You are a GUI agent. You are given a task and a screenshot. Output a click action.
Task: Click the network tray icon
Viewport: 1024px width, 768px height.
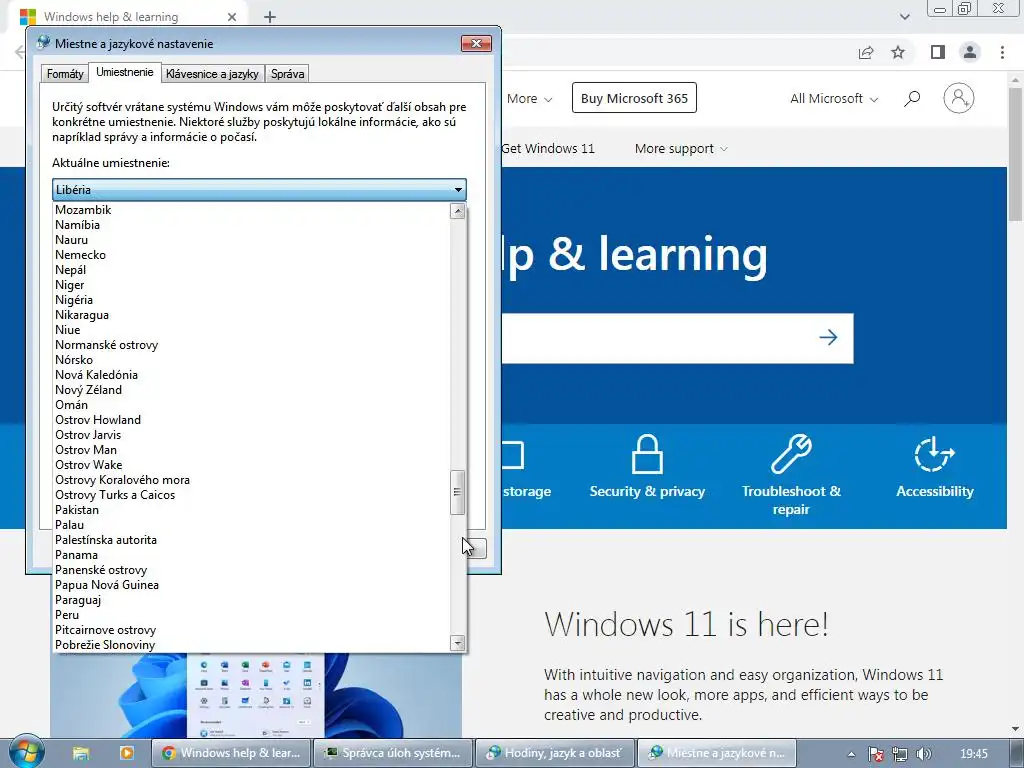[x=900, y=754]
